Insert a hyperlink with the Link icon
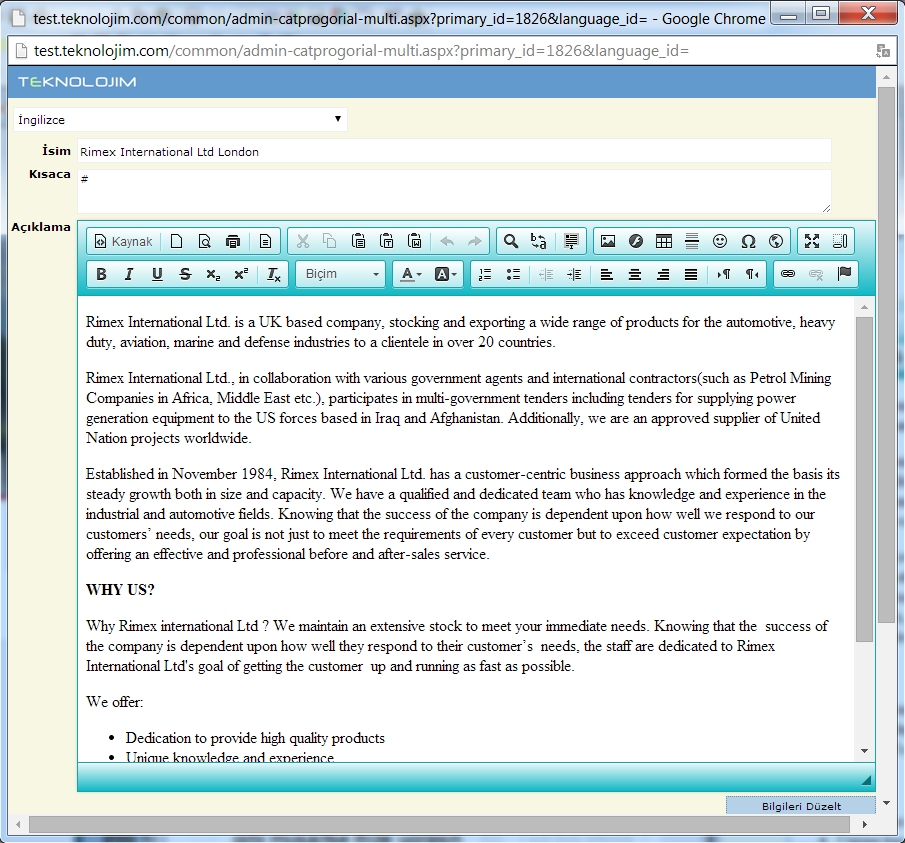 tap(788, 274)
